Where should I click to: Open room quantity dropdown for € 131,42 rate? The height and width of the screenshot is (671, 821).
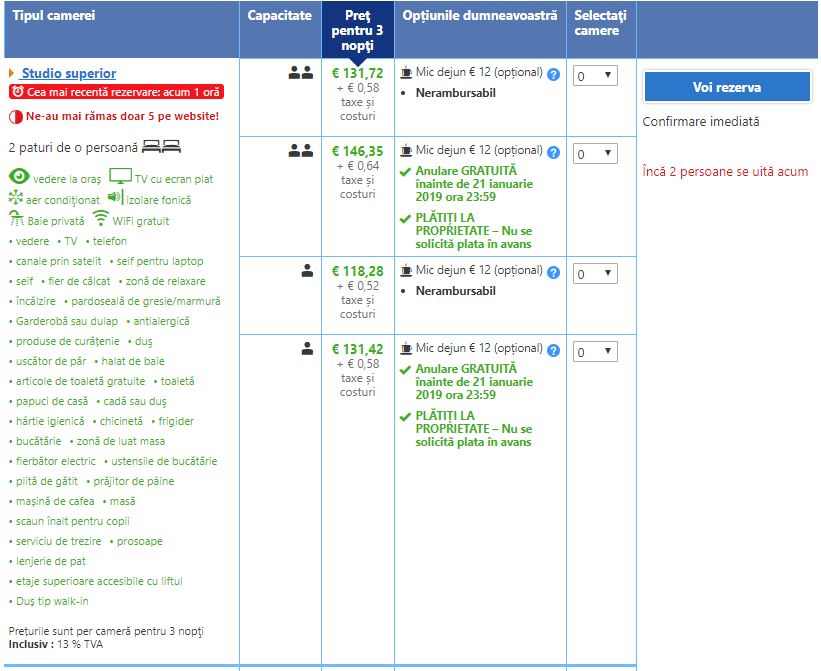coord(595,352)
